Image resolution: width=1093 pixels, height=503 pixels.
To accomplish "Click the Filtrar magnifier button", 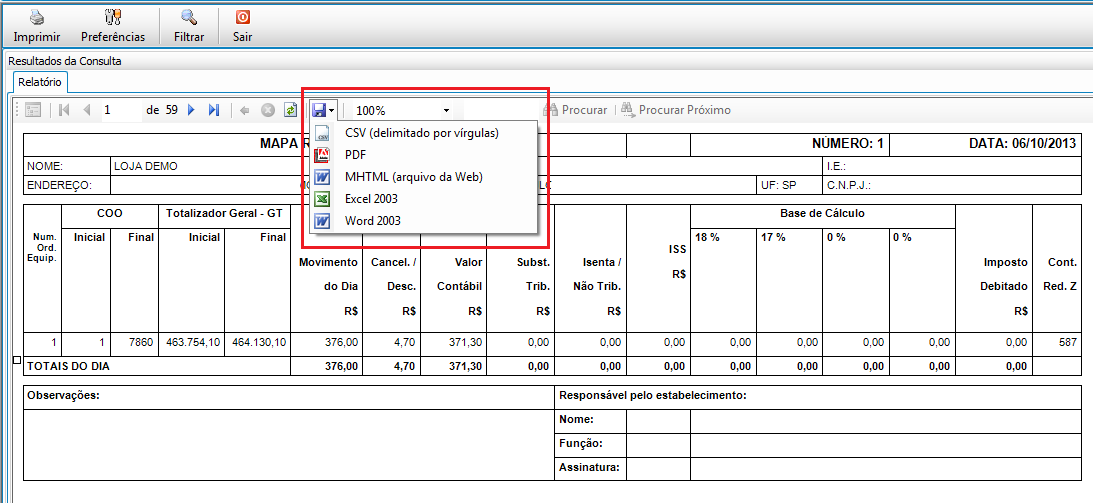I will (189, 26).
